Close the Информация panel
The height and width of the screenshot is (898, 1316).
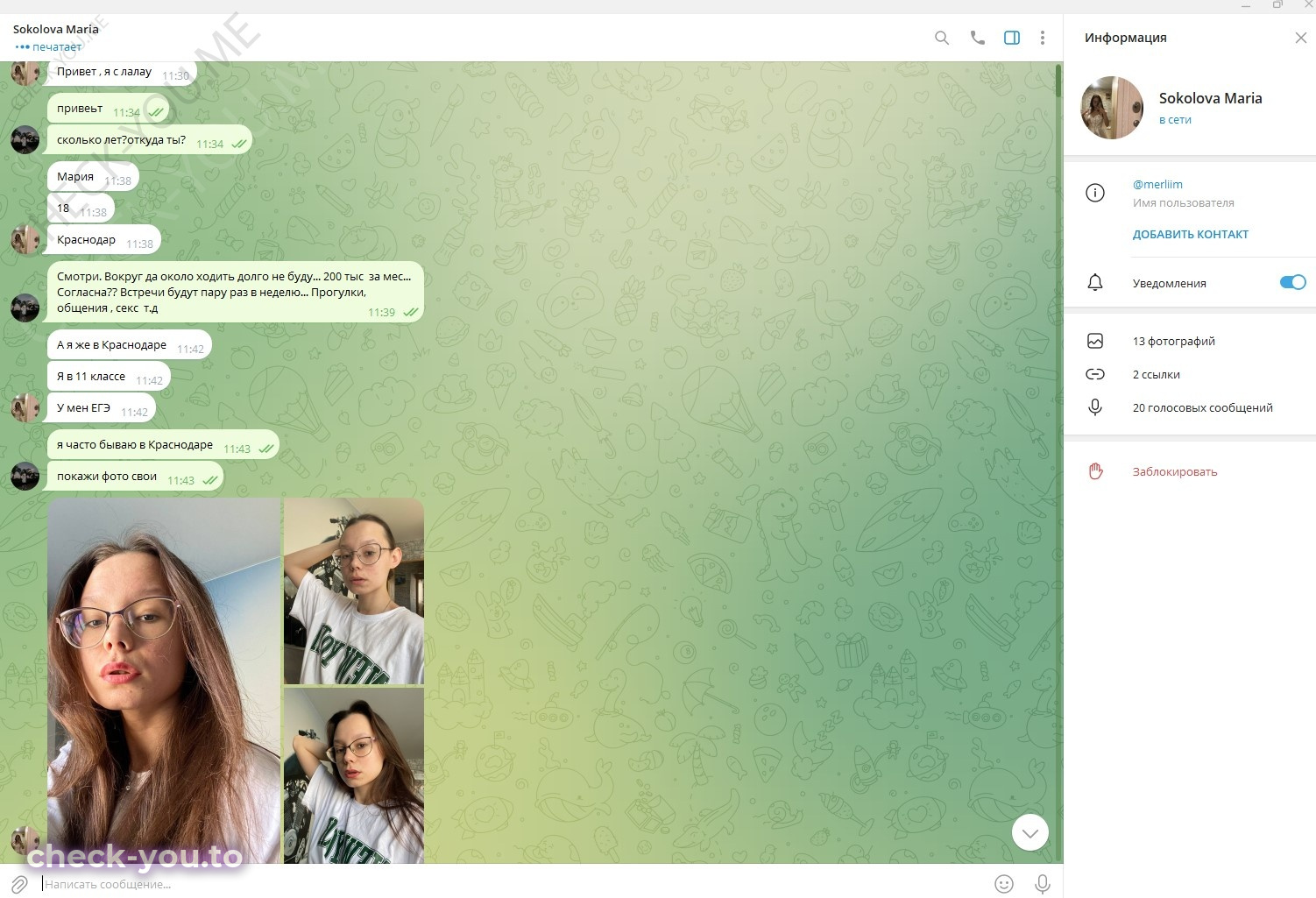[x=1301, y=38]
